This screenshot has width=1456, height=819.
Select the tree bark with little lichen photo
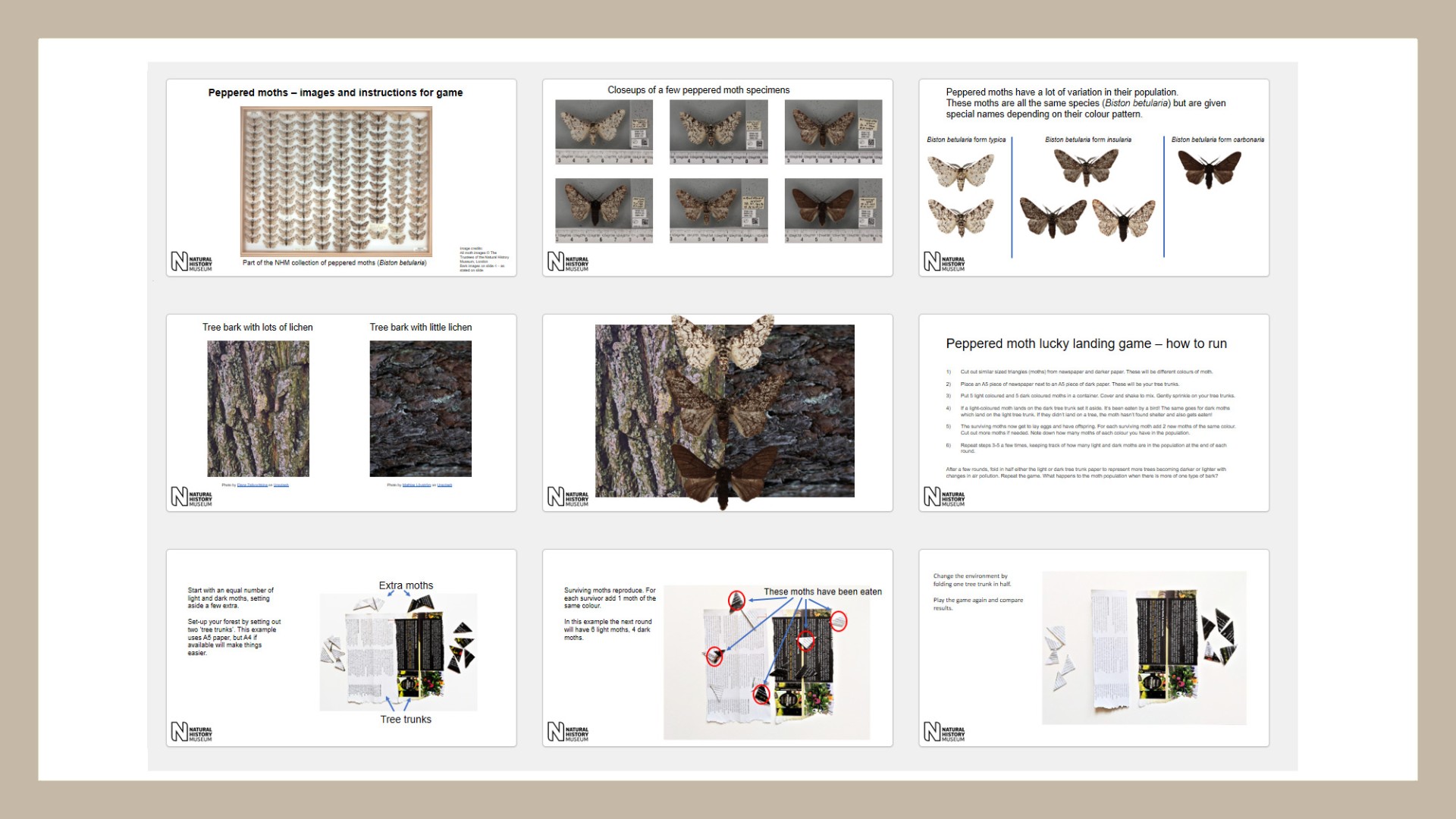(420, 408)
